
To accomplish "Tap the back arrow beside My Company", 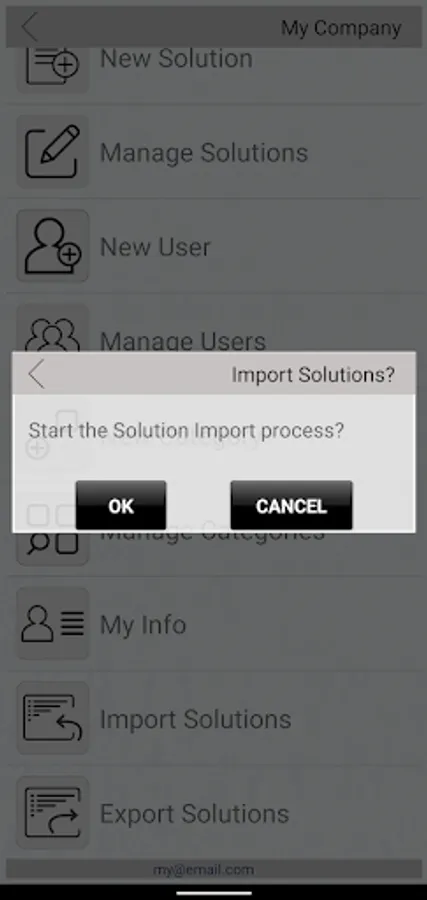I will (29, 26).
